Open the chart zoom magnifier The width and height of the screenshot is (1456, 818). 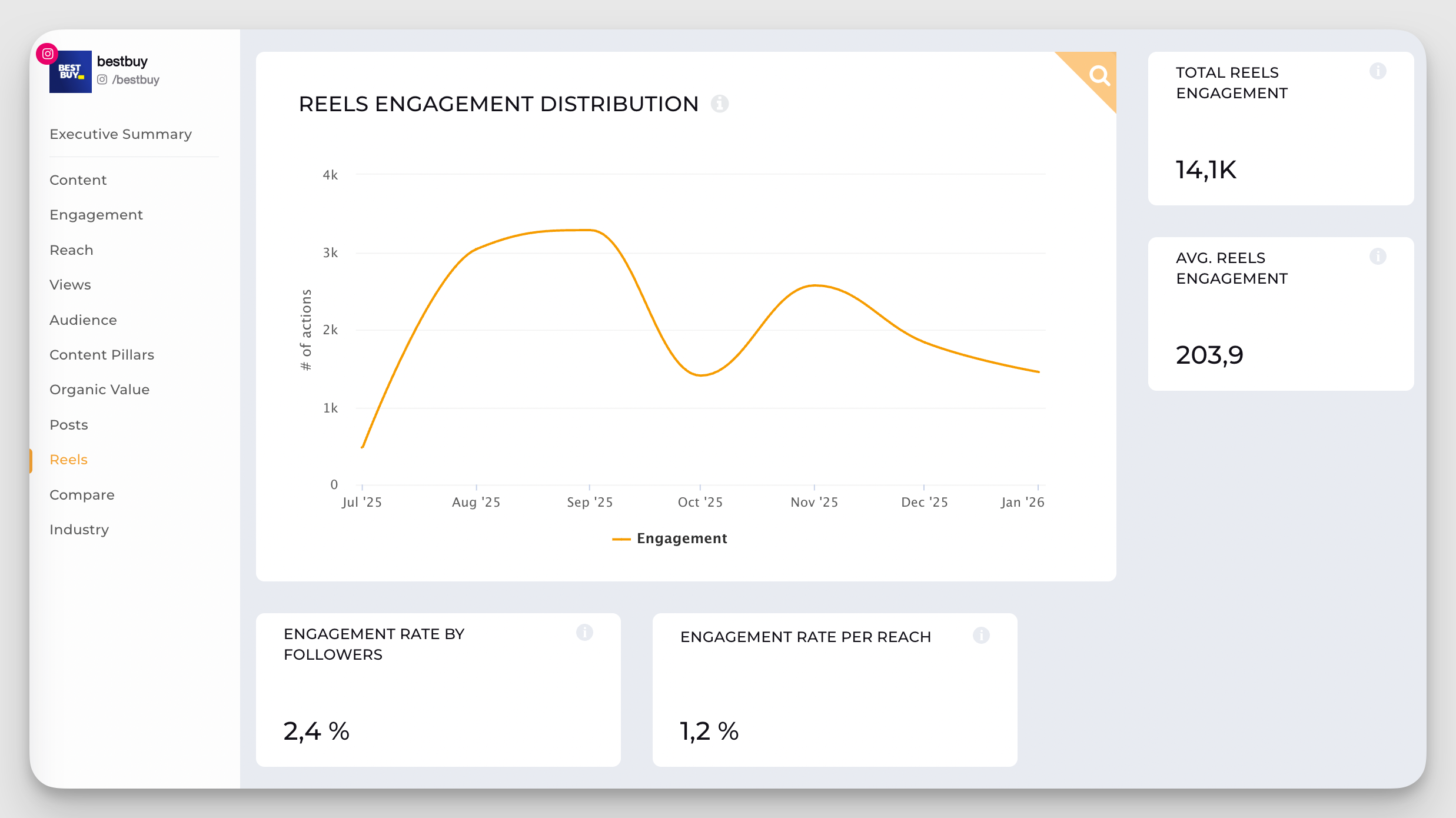[1099, 75]
